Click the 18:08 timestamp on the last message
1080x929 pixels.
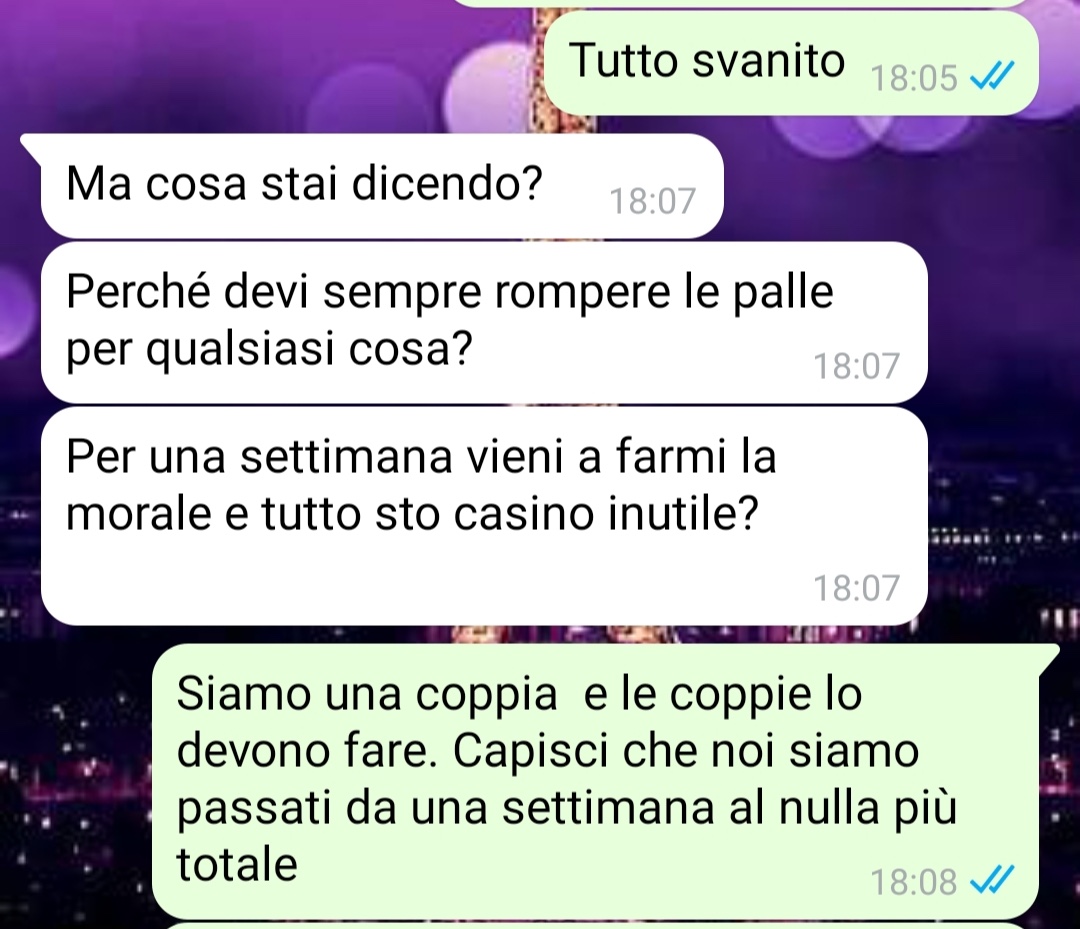coord(914,881)
